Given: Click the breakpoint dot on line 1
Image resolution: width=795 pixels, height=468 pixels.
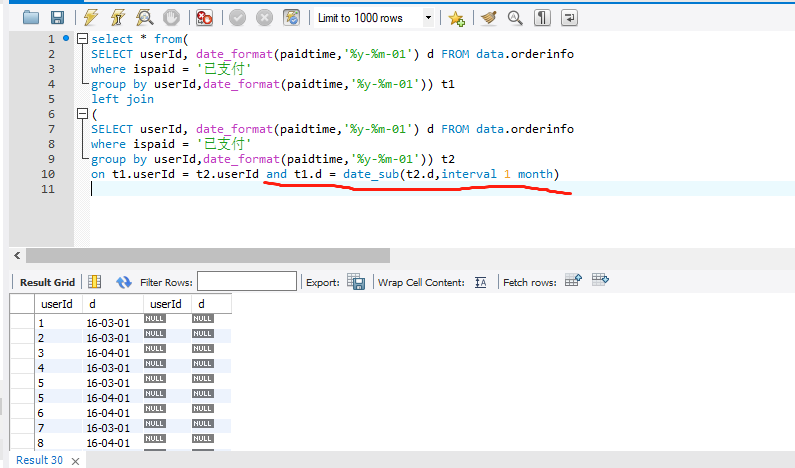Looking at the screenshot, I should click(66, 38).
